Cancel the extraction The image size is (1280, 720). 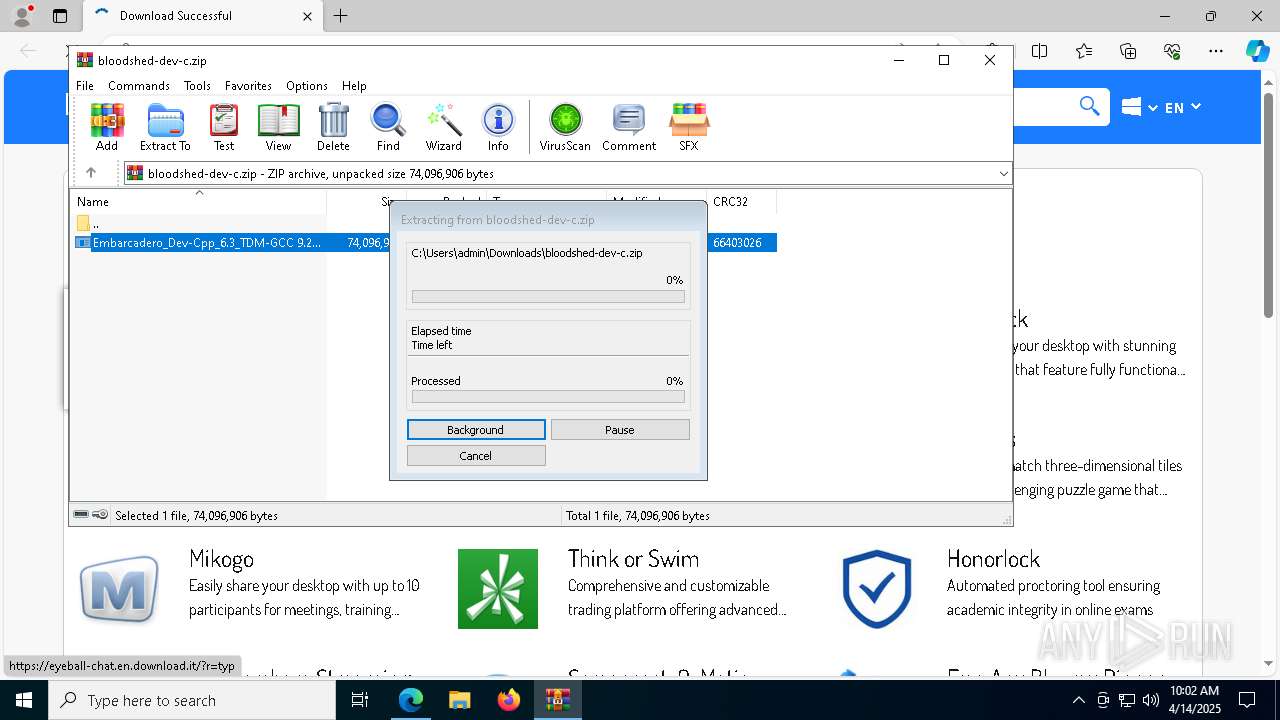click(476, 455)
